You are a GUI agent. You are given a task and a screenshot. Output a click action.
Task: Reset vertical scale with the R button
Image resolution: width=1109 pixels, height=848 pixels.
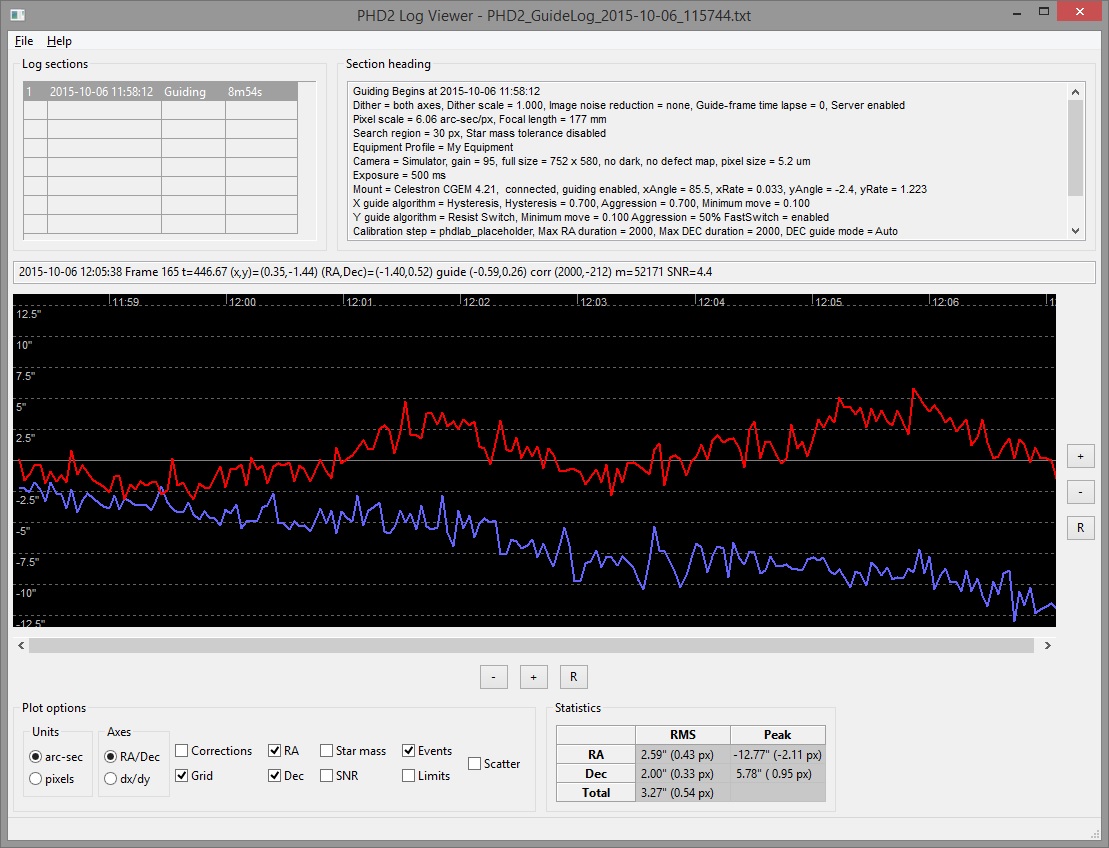pos(1080,528)
